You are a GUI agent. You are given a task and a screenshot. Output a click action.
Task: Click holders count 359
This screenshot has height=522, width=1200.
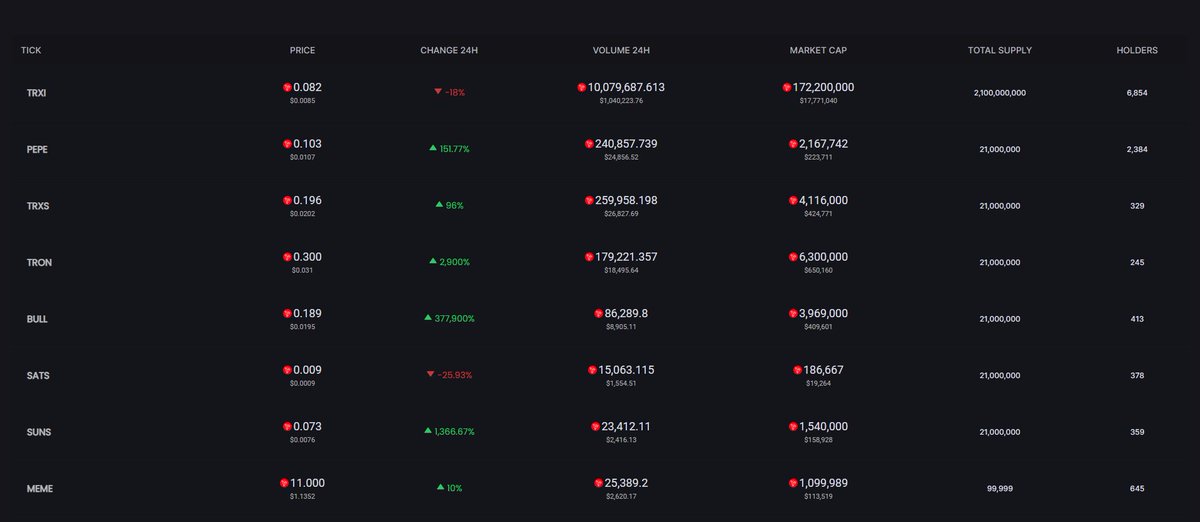pos(1137,432)
